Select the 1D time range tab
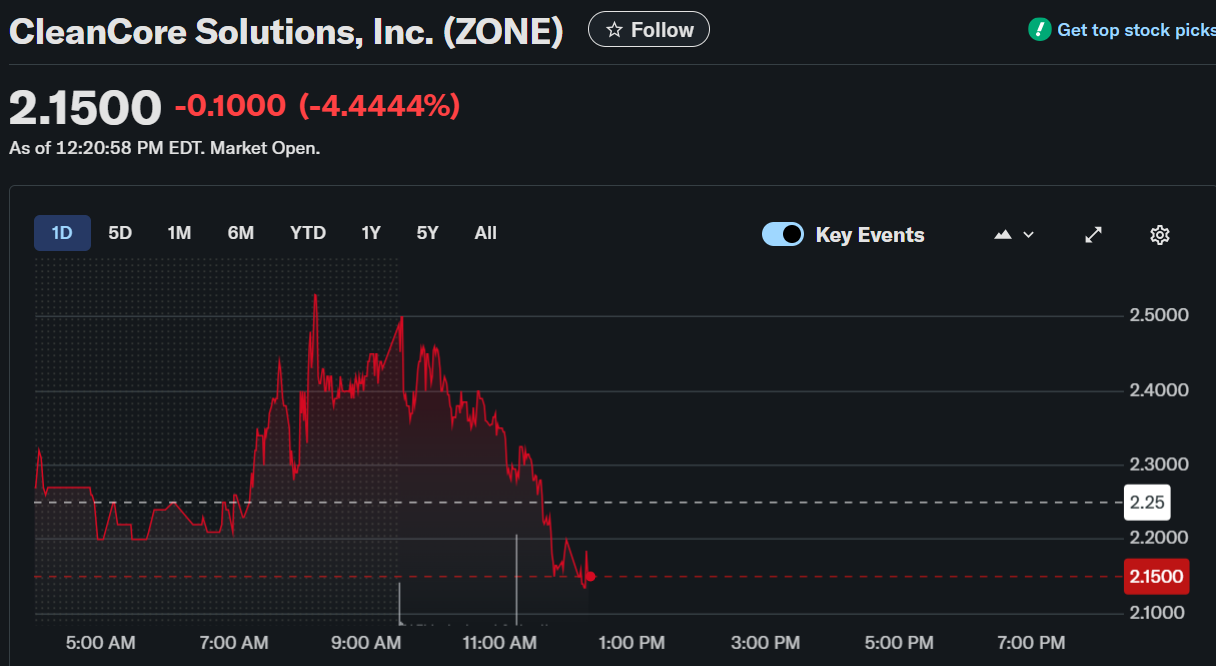Viewport: 1216px width, 666px height. coord(62,233)
